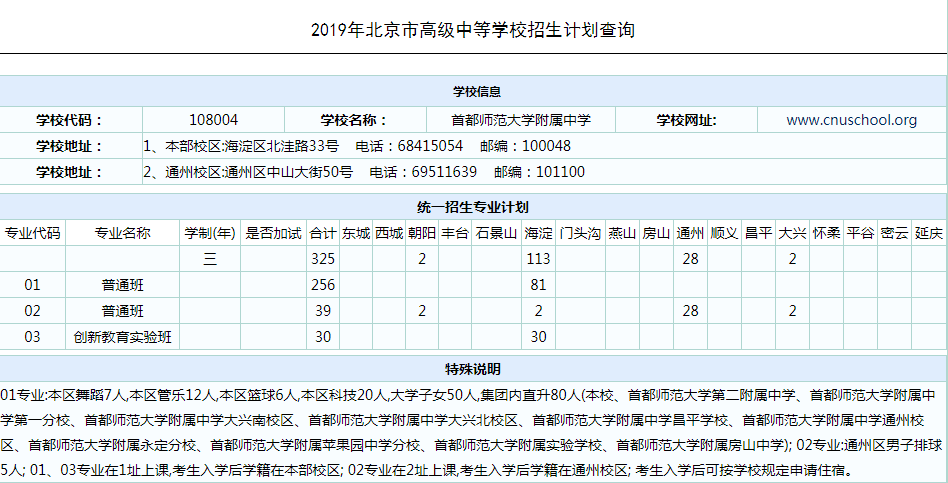Click the 大兴 column header
Viewport: 948px width, 483px height.
coord(793,233)
